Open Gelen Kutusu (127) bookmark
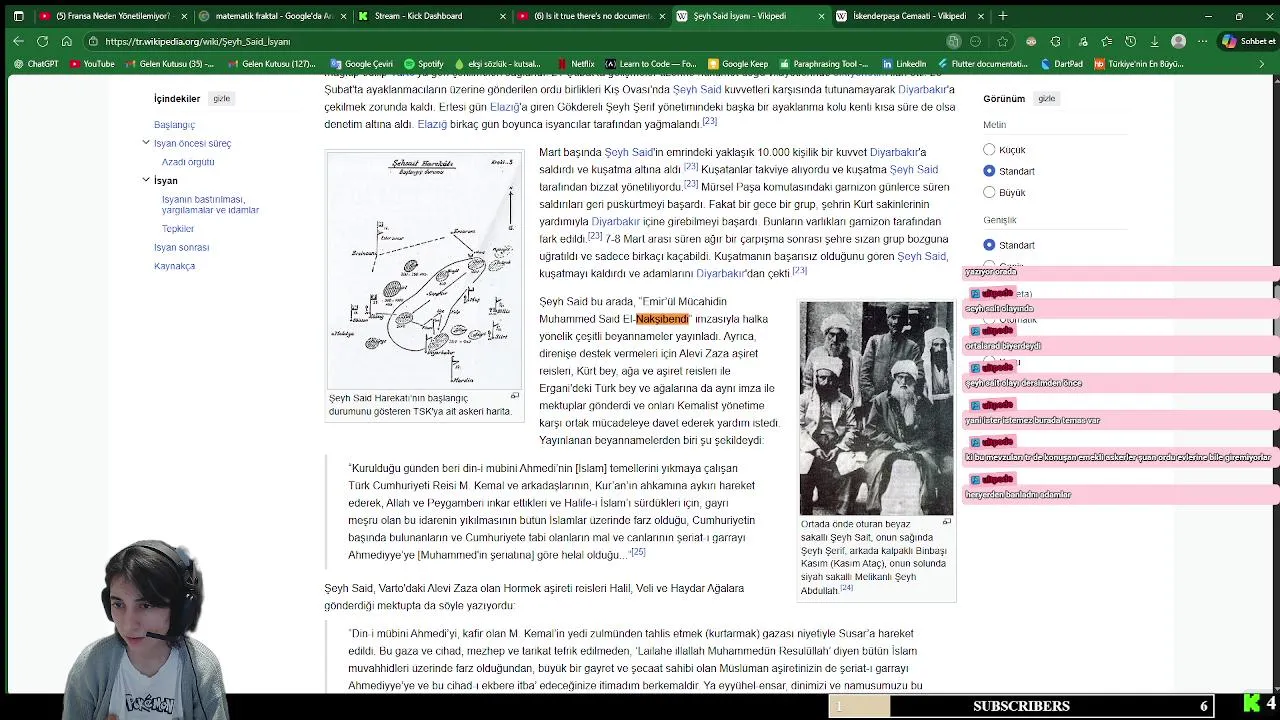This screenshot has height=720, width=1280. coord(271,64)
